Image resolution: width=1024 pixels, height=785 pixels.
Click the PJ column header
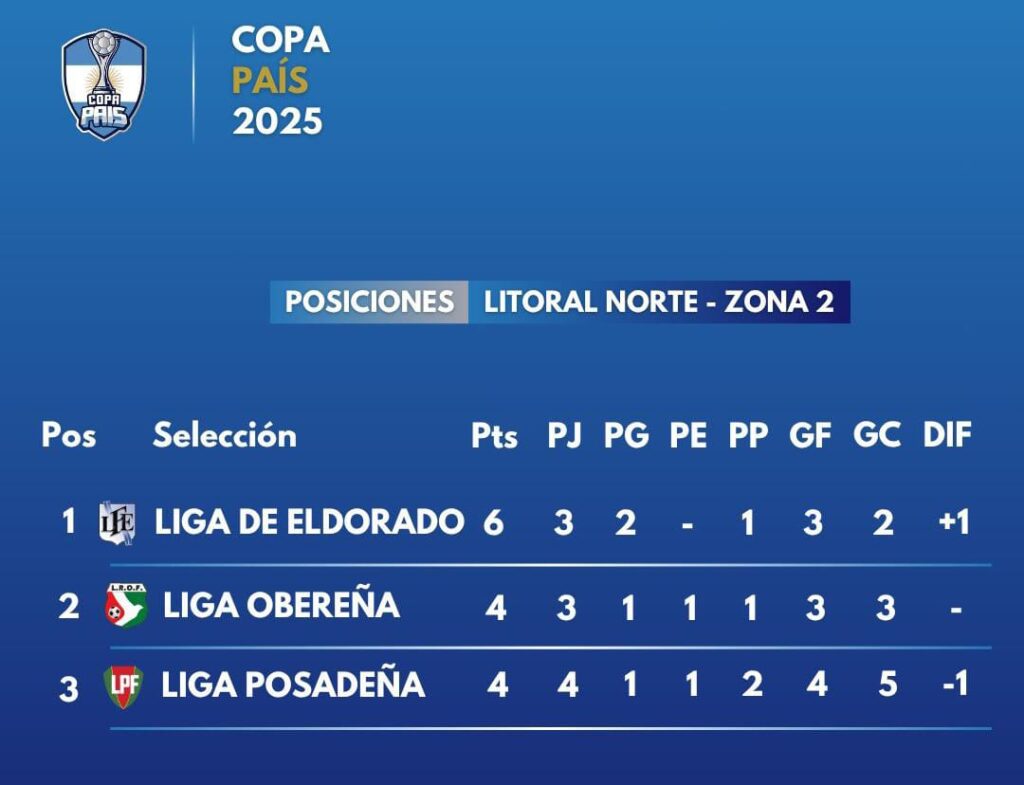565,436
